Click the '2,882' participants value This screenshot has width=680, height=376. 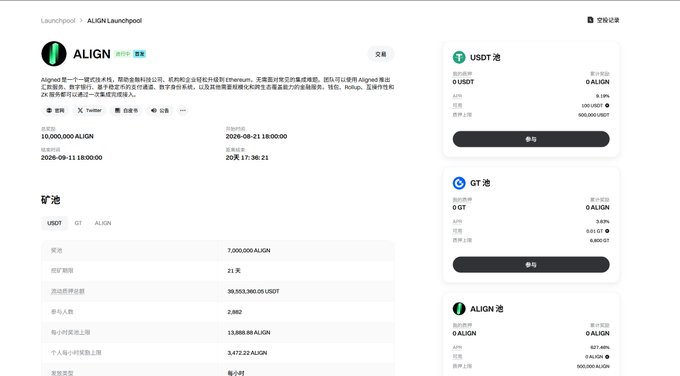tap(235, 312)
